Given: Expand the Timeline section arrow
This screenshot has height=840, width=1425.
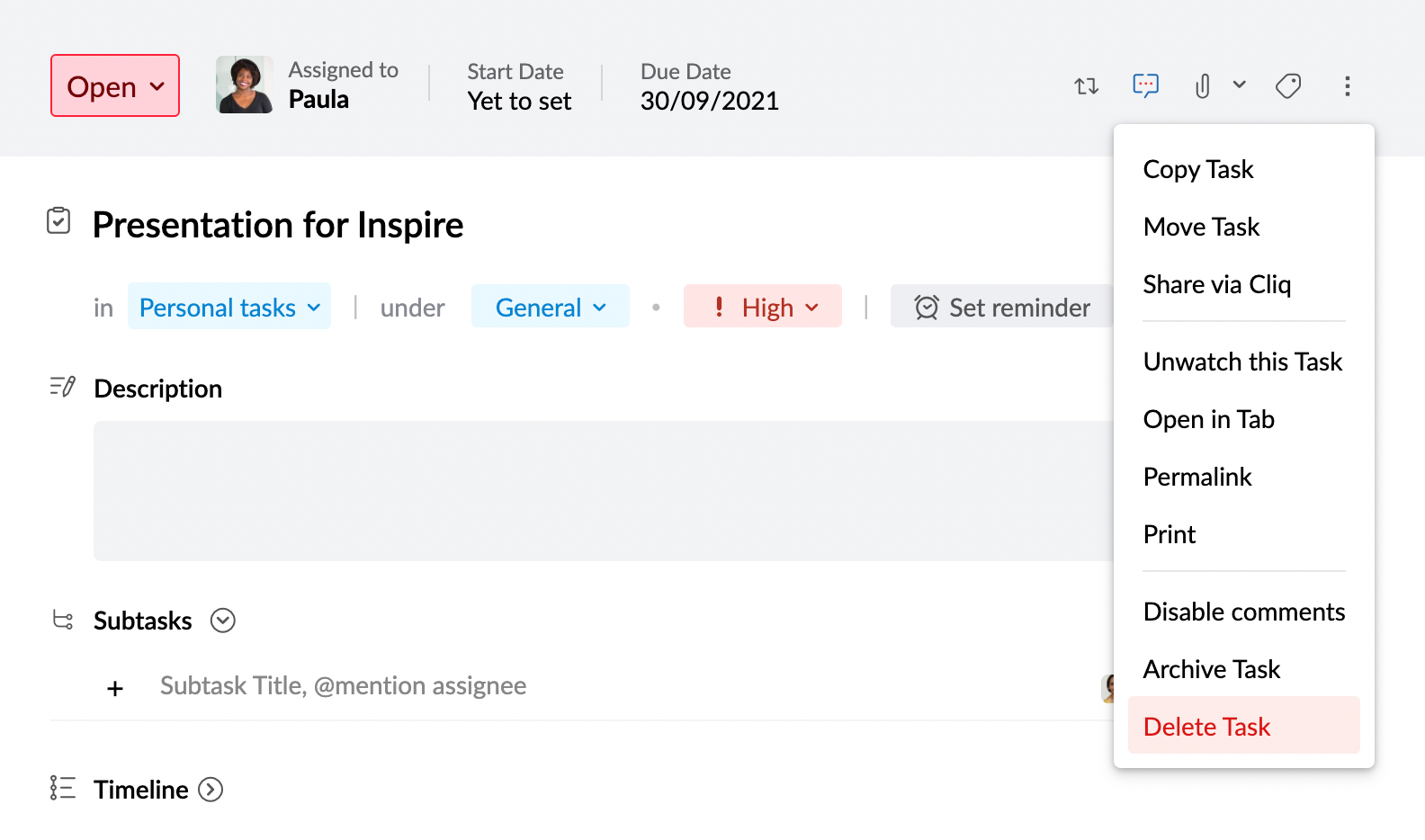Looking at the screenshot, I should click(x=211, y=790).
